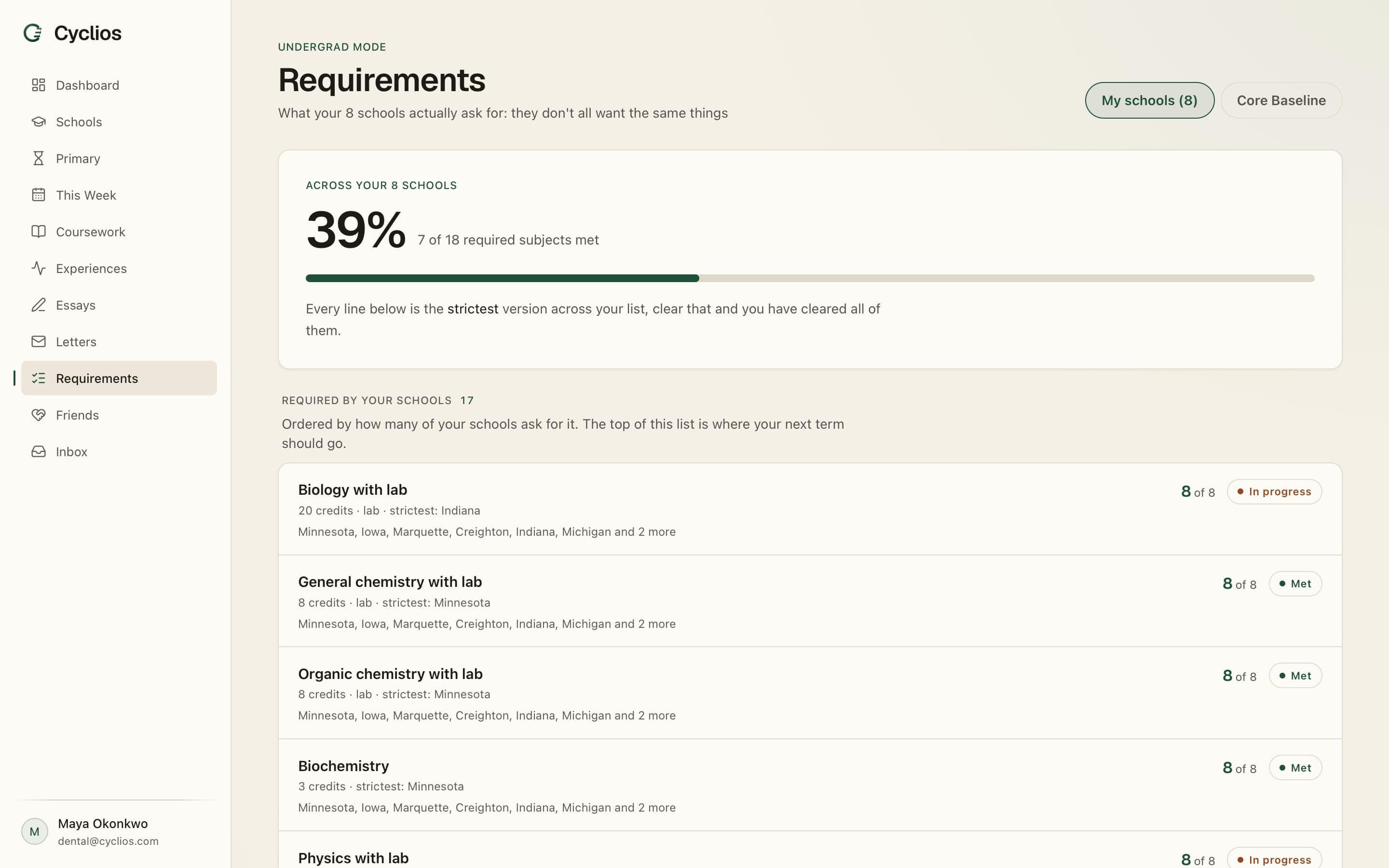
Task: Click the Cyclios logo icon
Action: [x=33, y=33]
